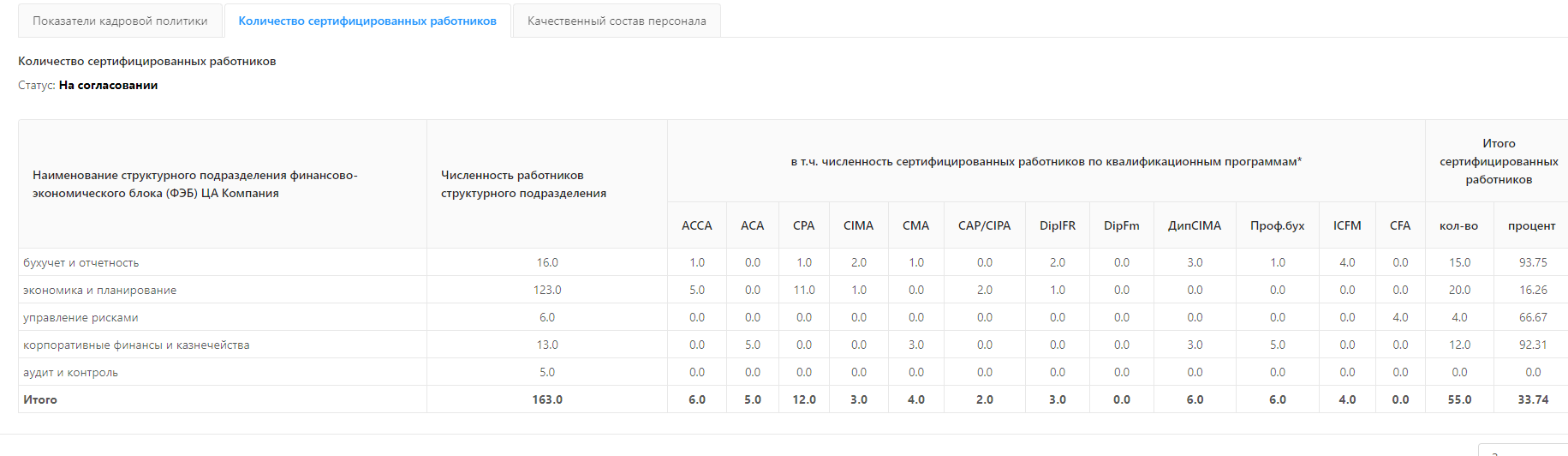
Task: Click the аудит и контроль row
Action: tap(793, 372)
